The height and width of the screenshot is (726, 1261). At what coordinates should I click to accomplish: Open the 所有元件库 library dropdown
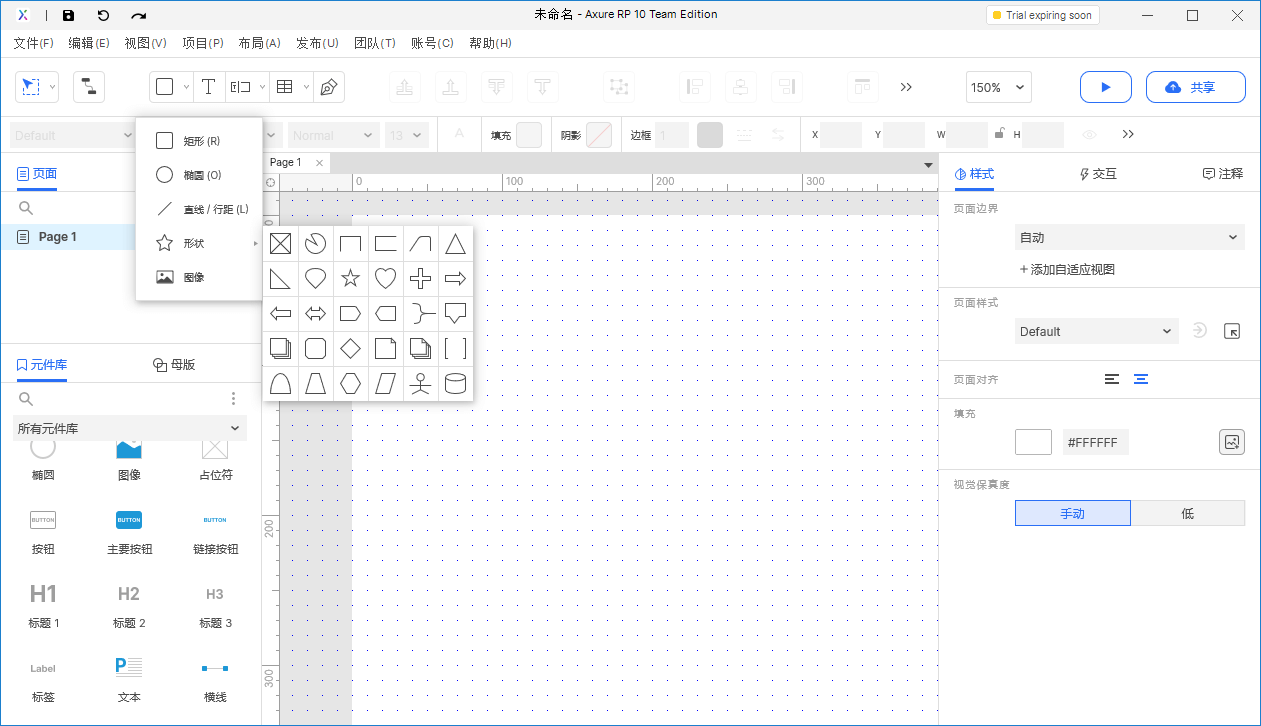pos(130,428)
